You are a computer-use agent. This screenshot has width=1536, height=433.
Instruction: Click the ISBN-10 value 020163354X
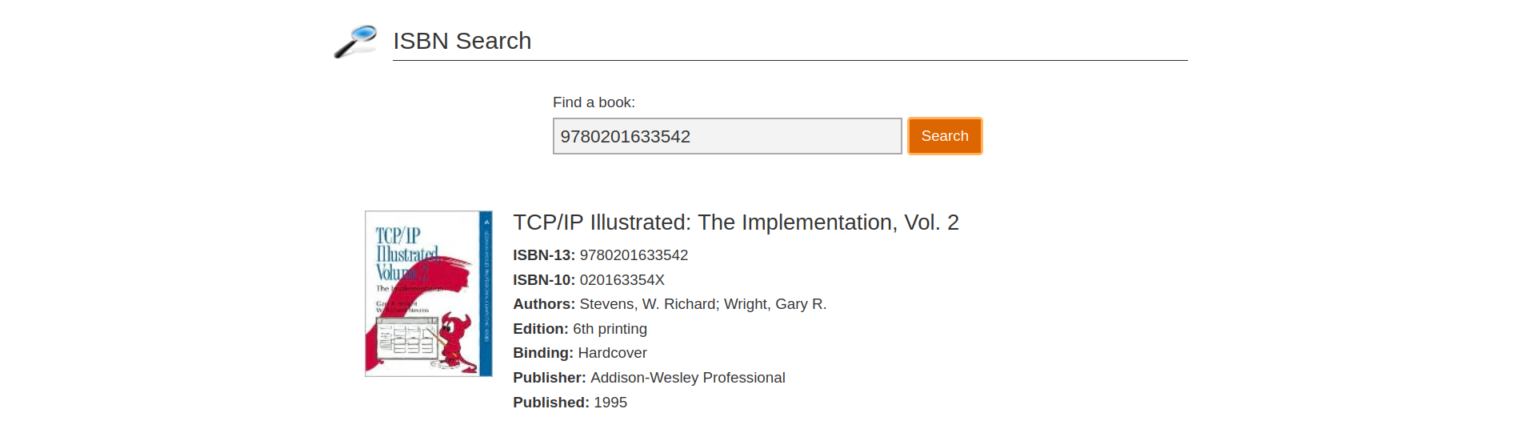pos(622,280)
